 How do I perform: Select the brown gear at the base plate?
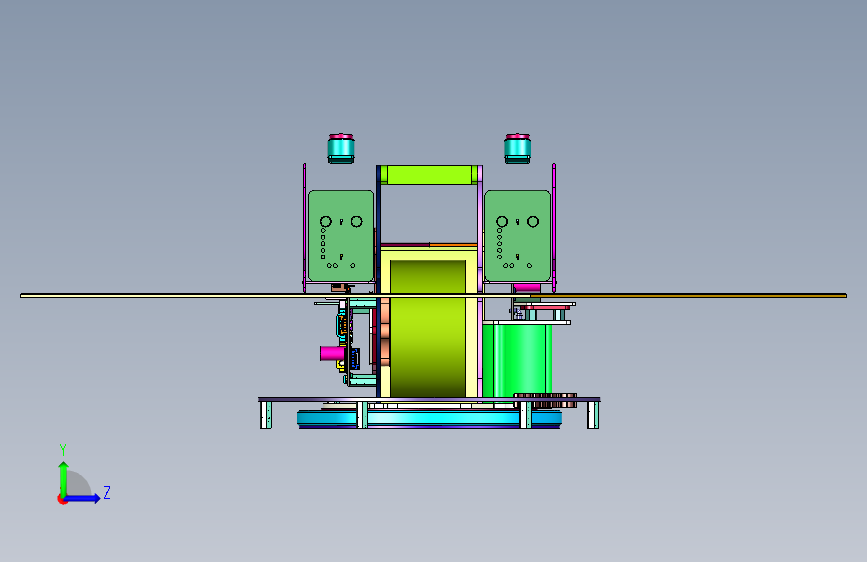coord(545,400)
